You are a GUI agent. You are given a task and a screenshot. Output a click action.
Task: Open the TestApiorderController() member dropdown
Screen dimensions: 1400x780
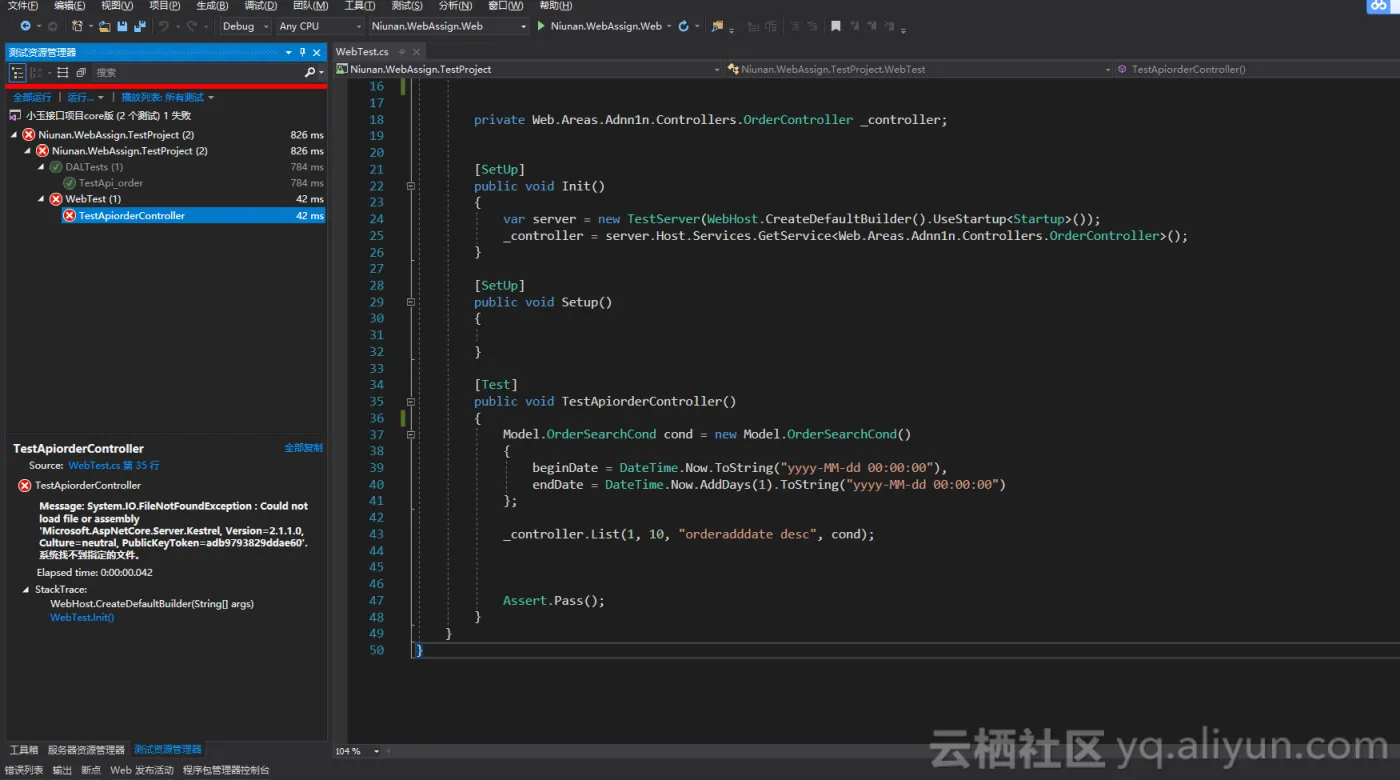(x=1250, y=69)
